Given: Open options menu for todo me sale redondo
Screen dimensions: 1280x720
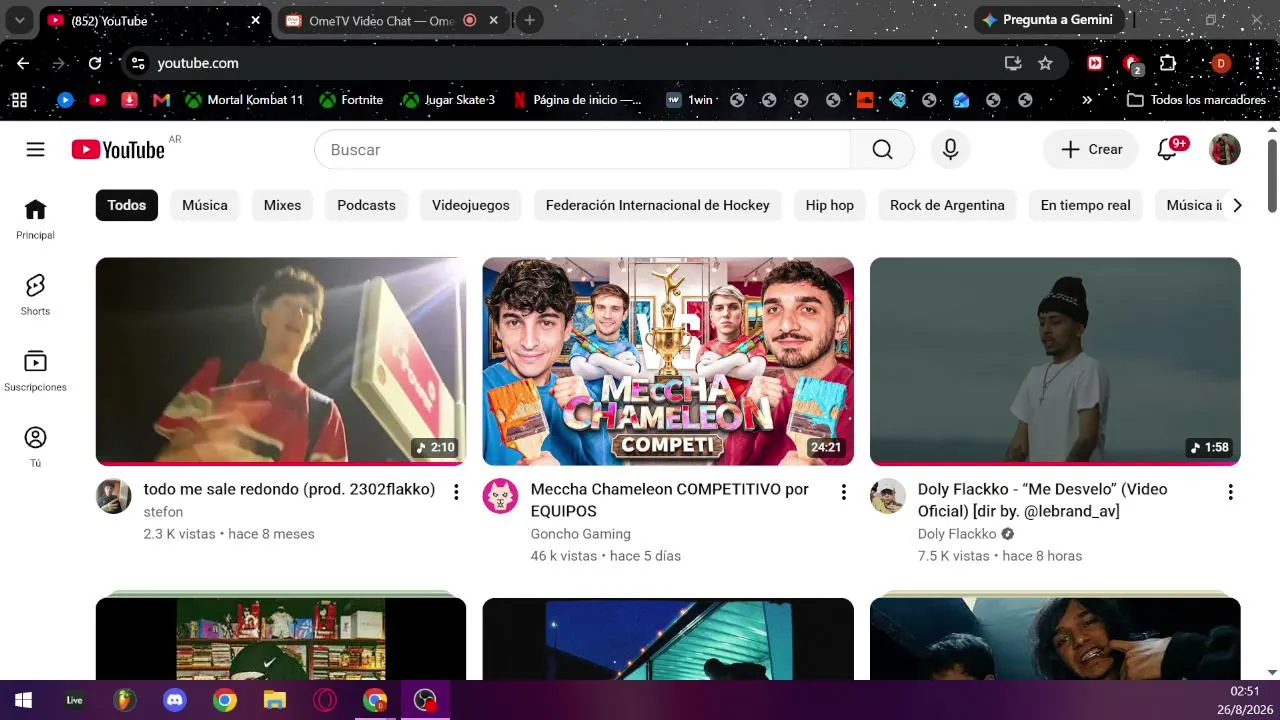Looking at the screenshot, I should point(456,492).
